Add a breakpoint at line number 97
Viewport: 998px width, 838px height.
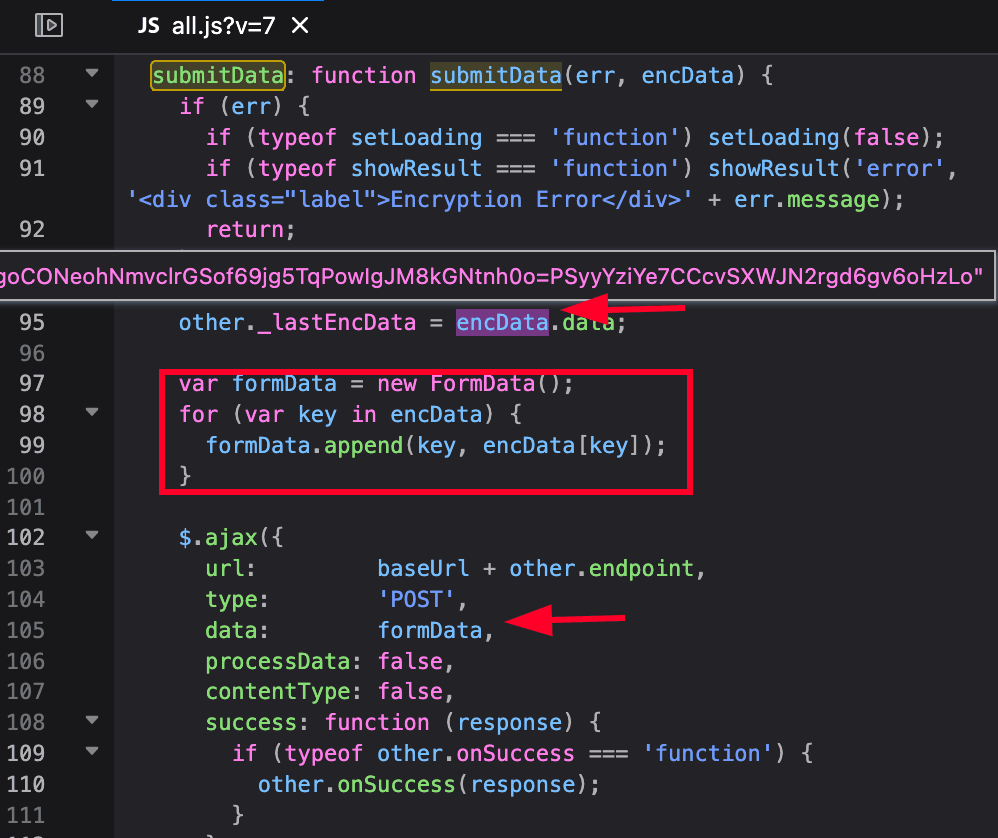[32, 383]
